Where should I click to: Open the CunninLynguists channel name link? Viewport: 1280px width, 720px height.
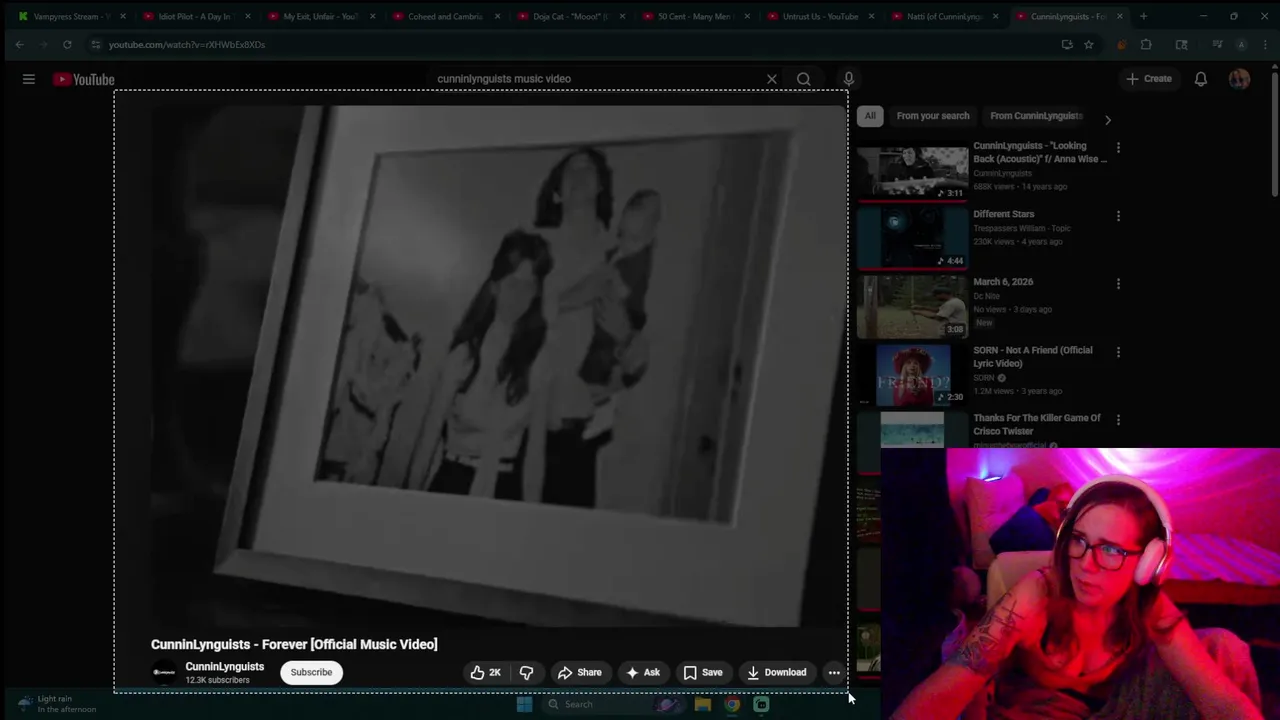(224, 667)
